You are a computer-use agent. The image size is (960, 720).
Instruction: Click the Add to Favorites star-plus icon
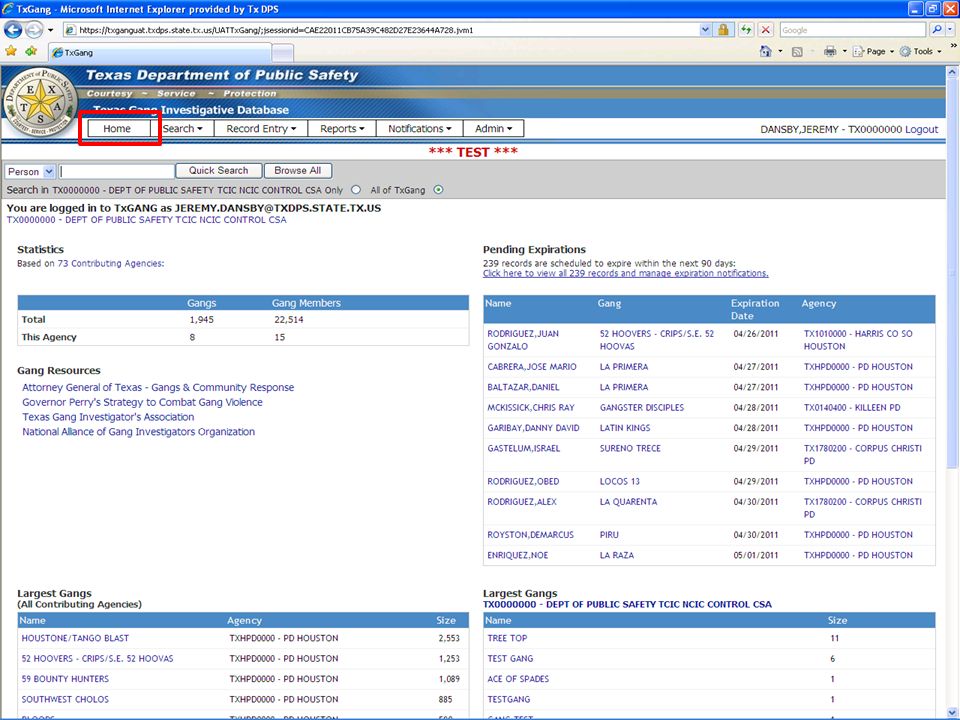[x=31, y=51]
